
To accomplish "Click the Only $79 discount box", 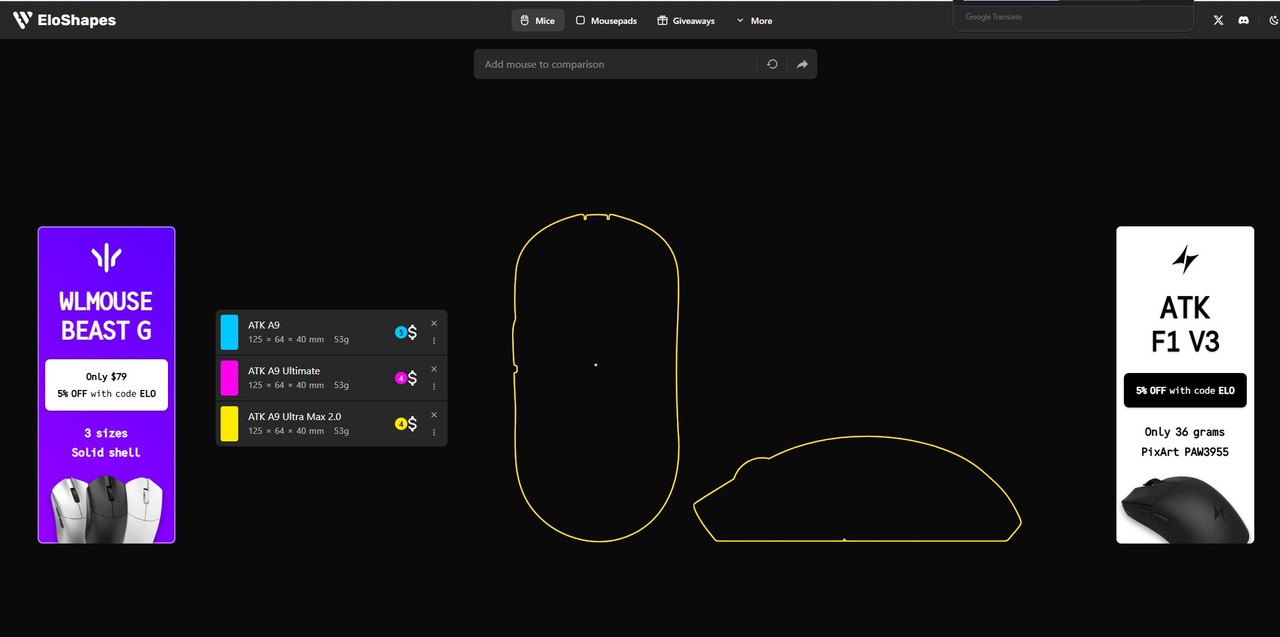I will pyautogui.click(x=106, y=385).
